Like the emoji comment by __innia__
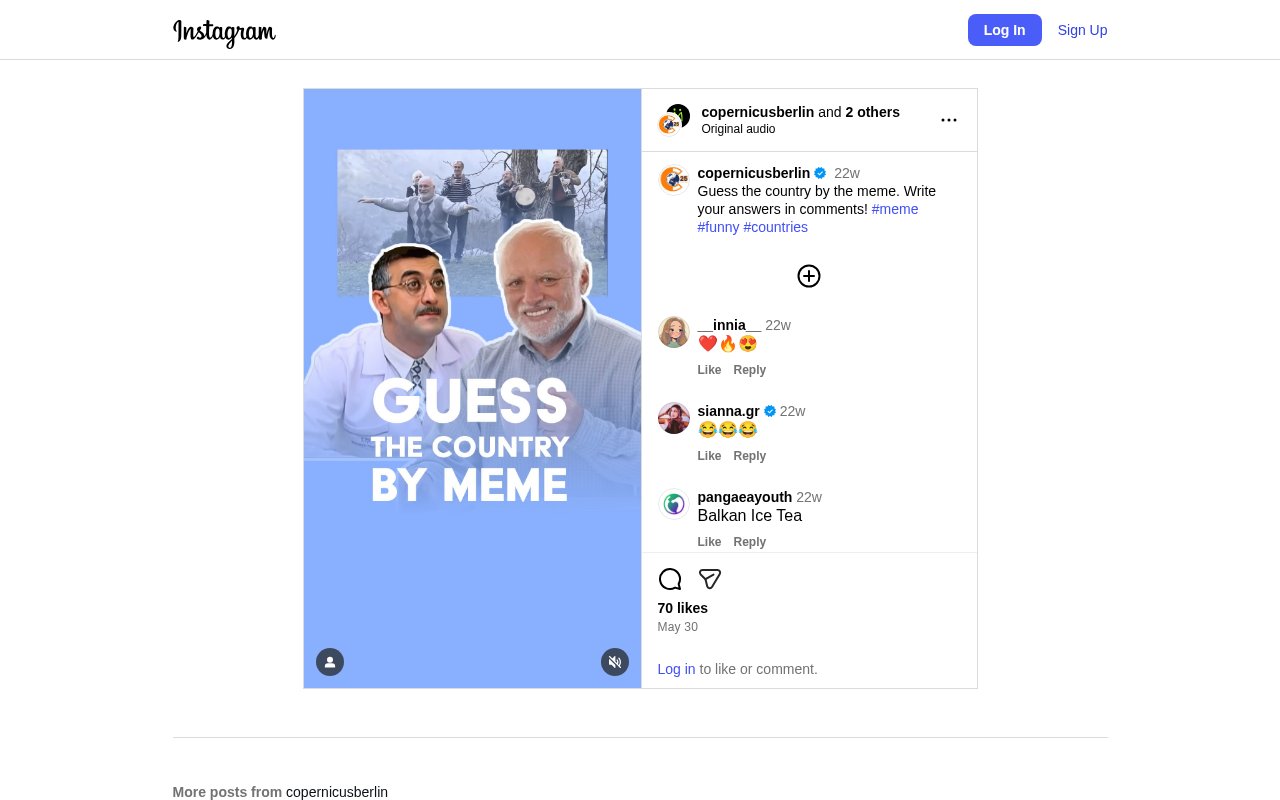 (x=709, y=370)
